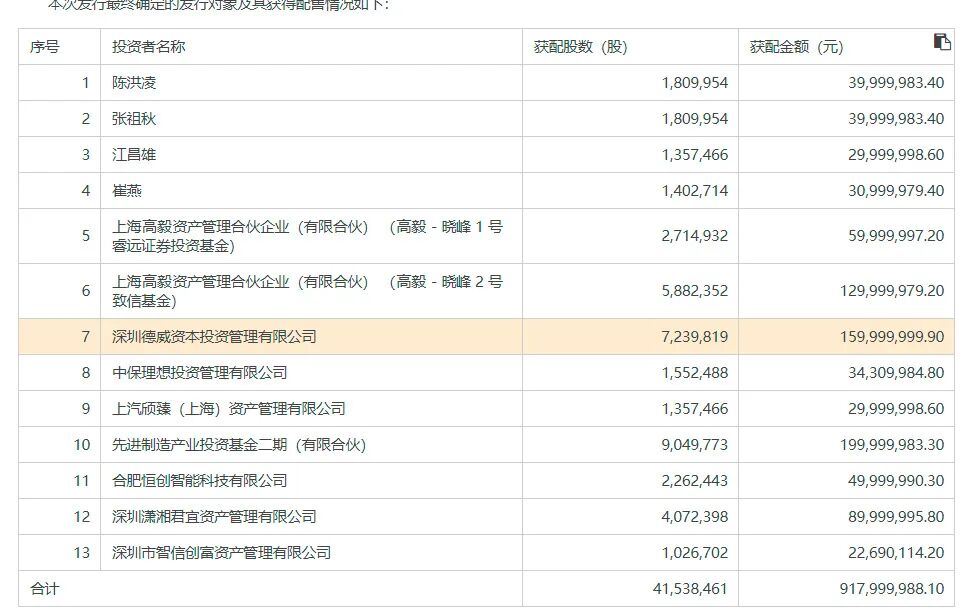964x614 pixels.
Task: Click total amount 917,999,988.10
Action: (x=891, y=589)
